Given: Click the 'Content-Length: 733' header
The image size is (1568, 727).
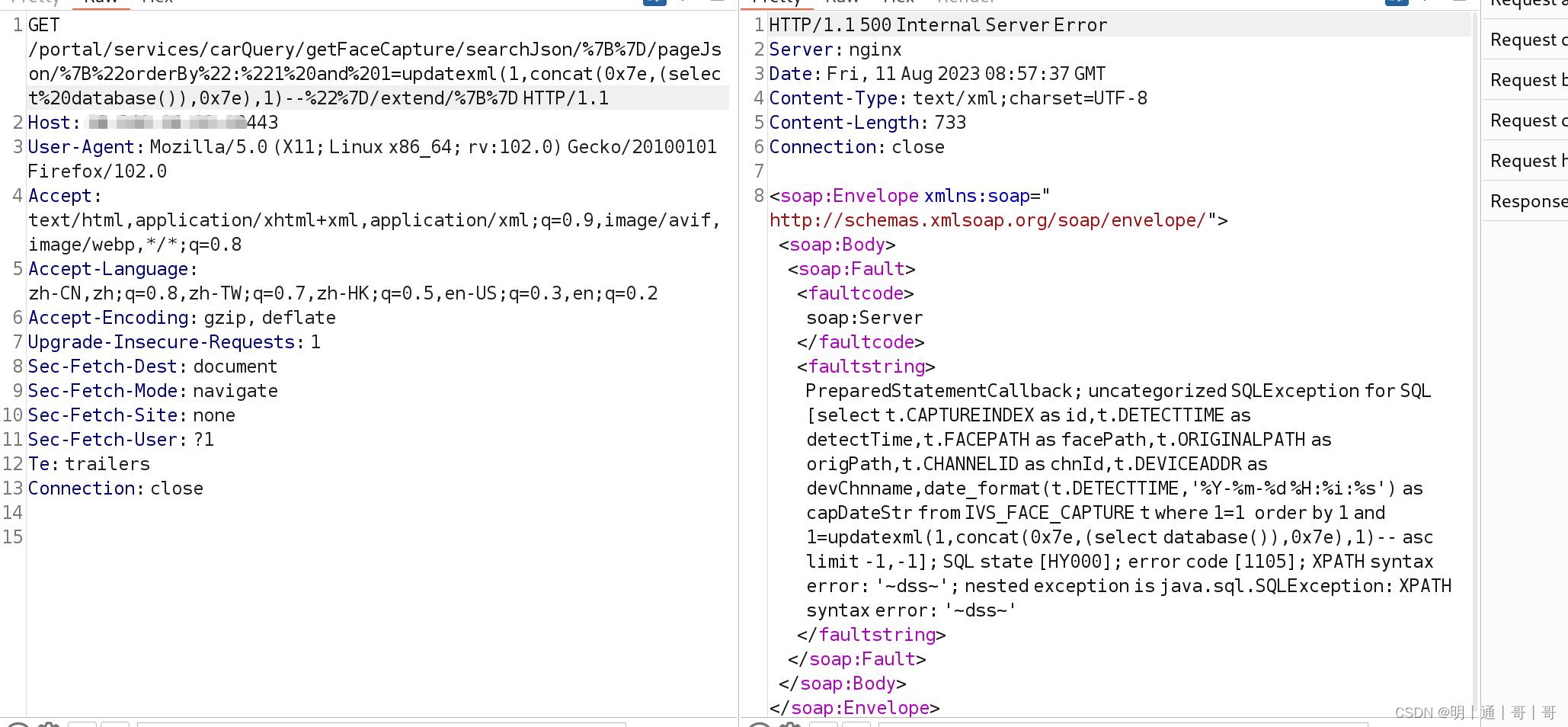Looking at the screenshot, I should click(868, 123).
